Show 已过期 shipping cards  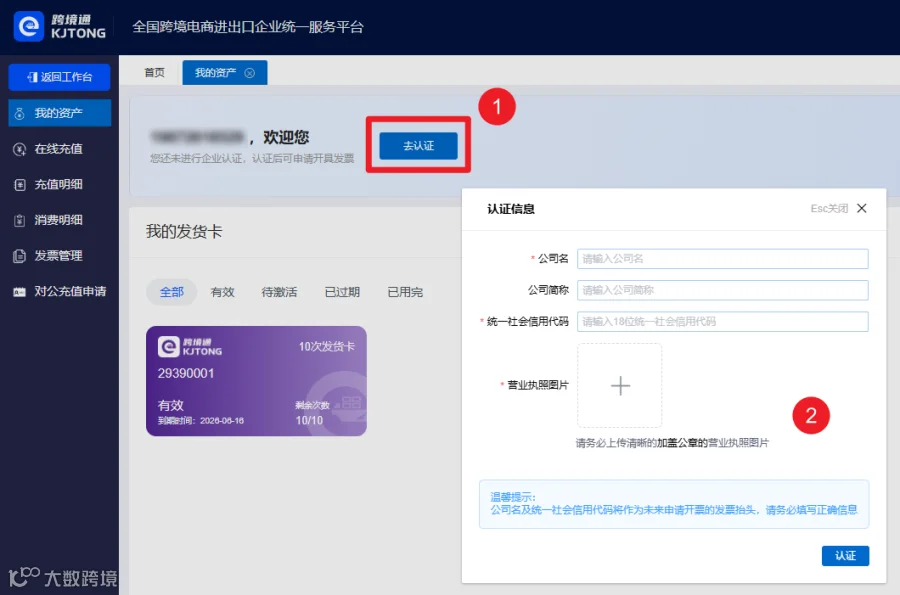pyautogui.click(x=342, y=292)
